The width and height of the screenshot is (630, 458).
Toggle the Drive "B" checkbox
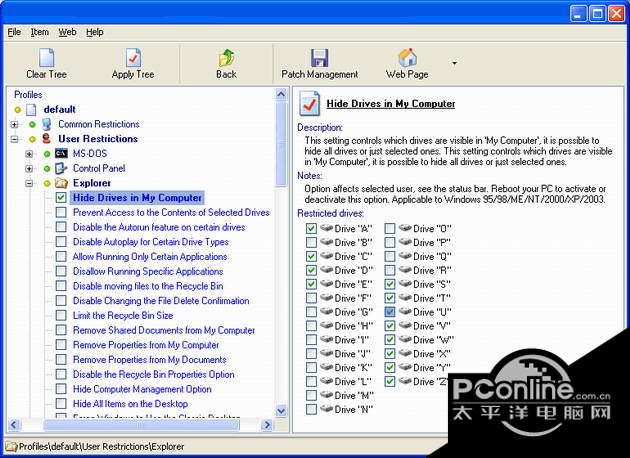(311, 242)
